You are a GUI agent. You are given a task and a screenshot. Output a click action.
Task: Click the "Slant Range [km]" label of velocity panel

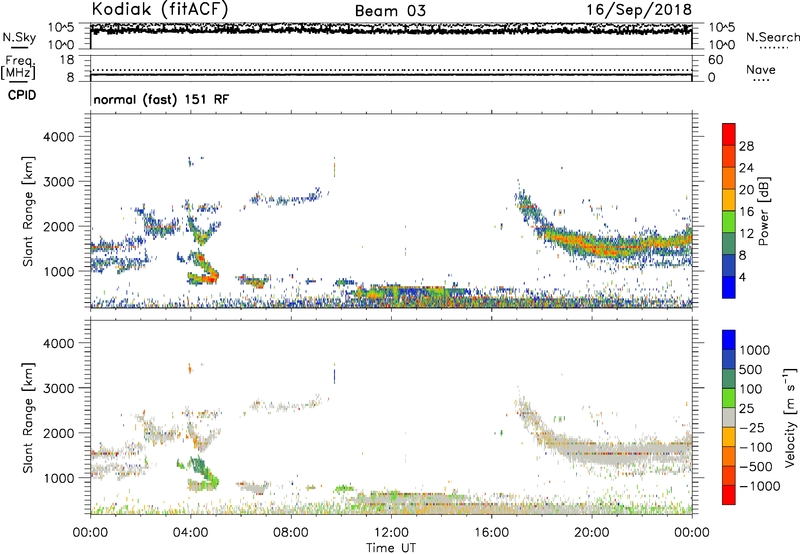click(28, 418)
